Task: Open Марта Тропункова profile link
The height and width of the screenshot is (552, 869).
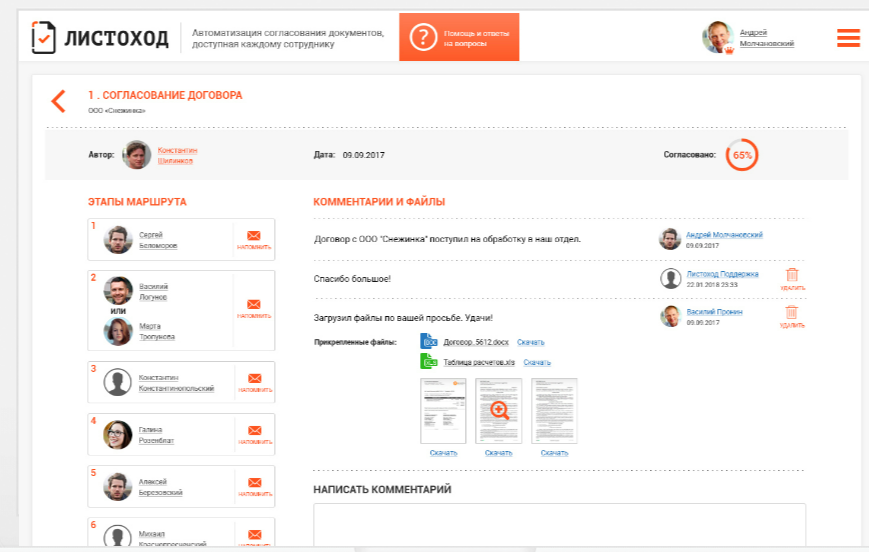Action: (157, 331)
